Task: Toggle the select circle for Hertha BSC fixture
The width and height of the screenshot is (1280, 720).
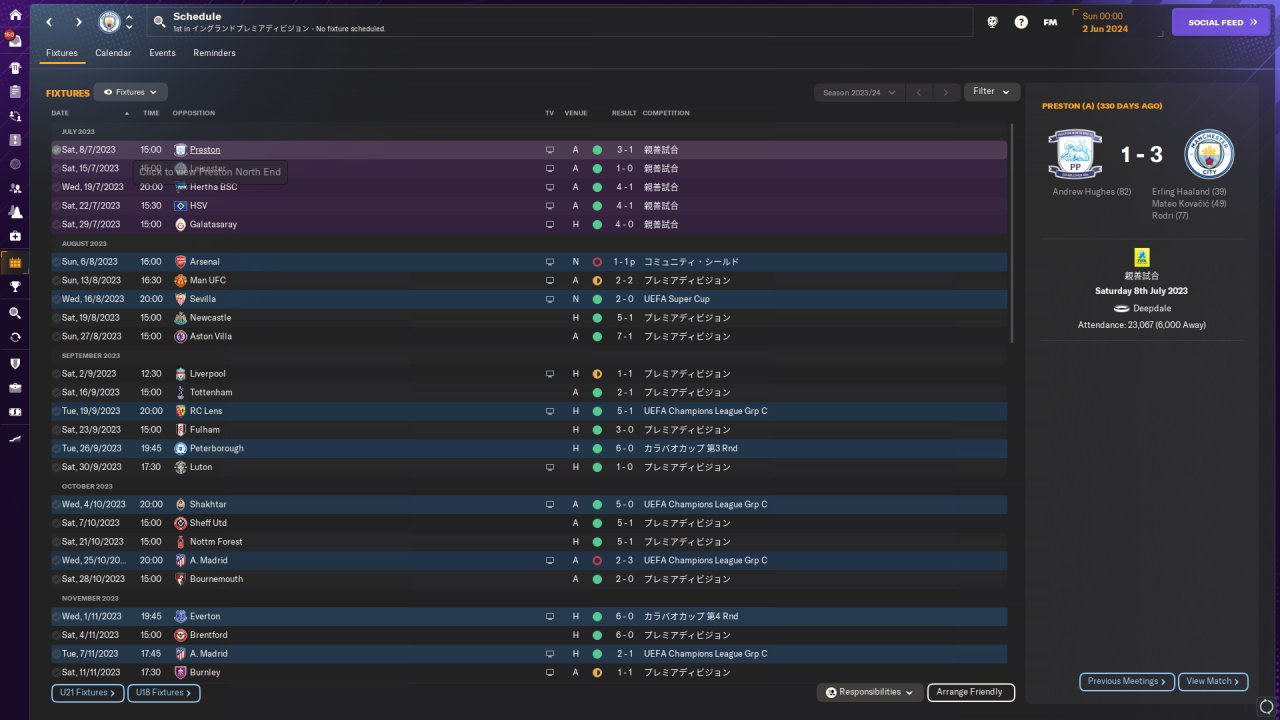Action: [x=56, y=187]
